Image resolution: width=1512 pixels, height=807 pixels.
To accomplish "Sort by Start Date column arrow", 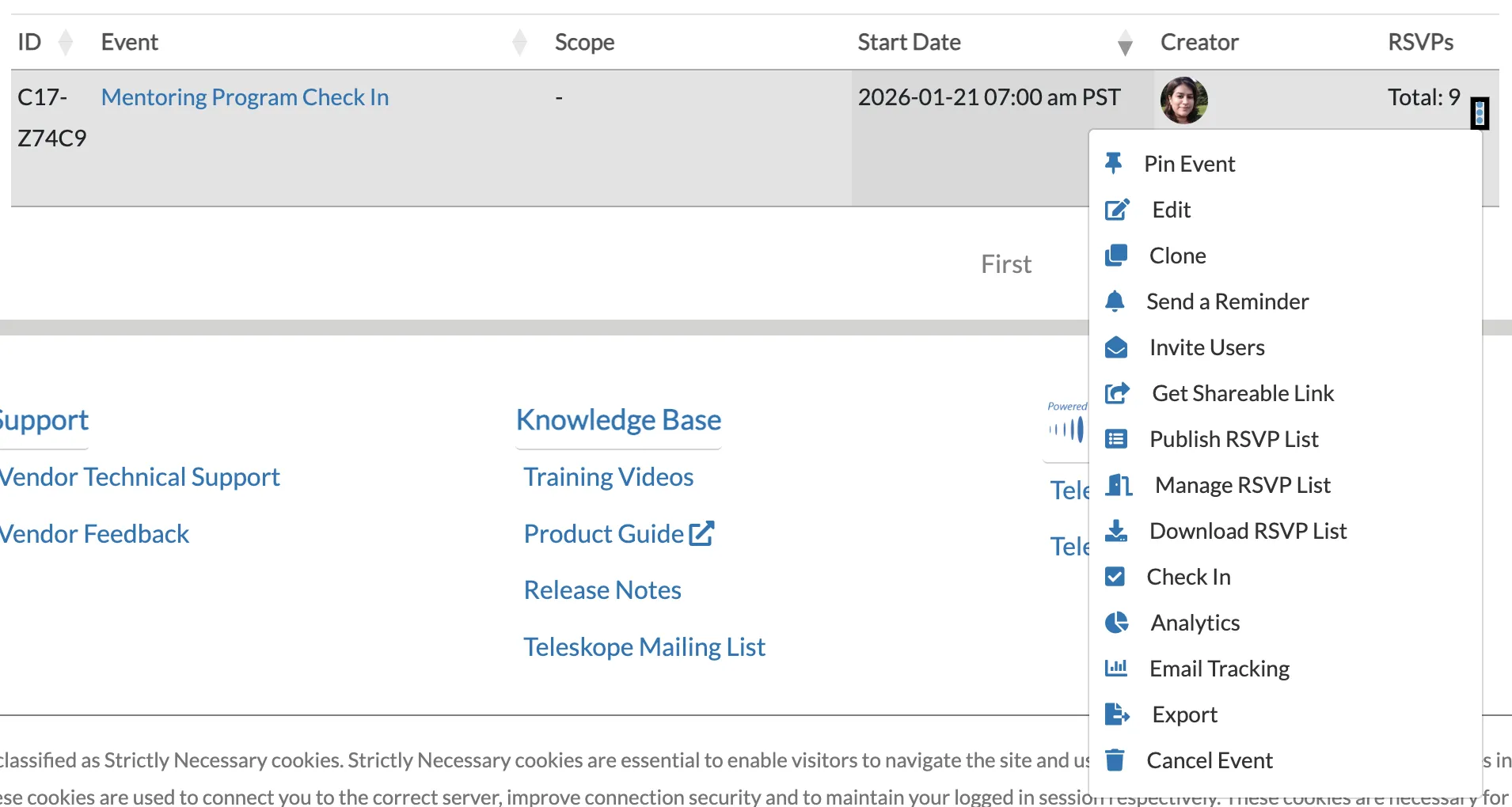I will [1125, 42].
